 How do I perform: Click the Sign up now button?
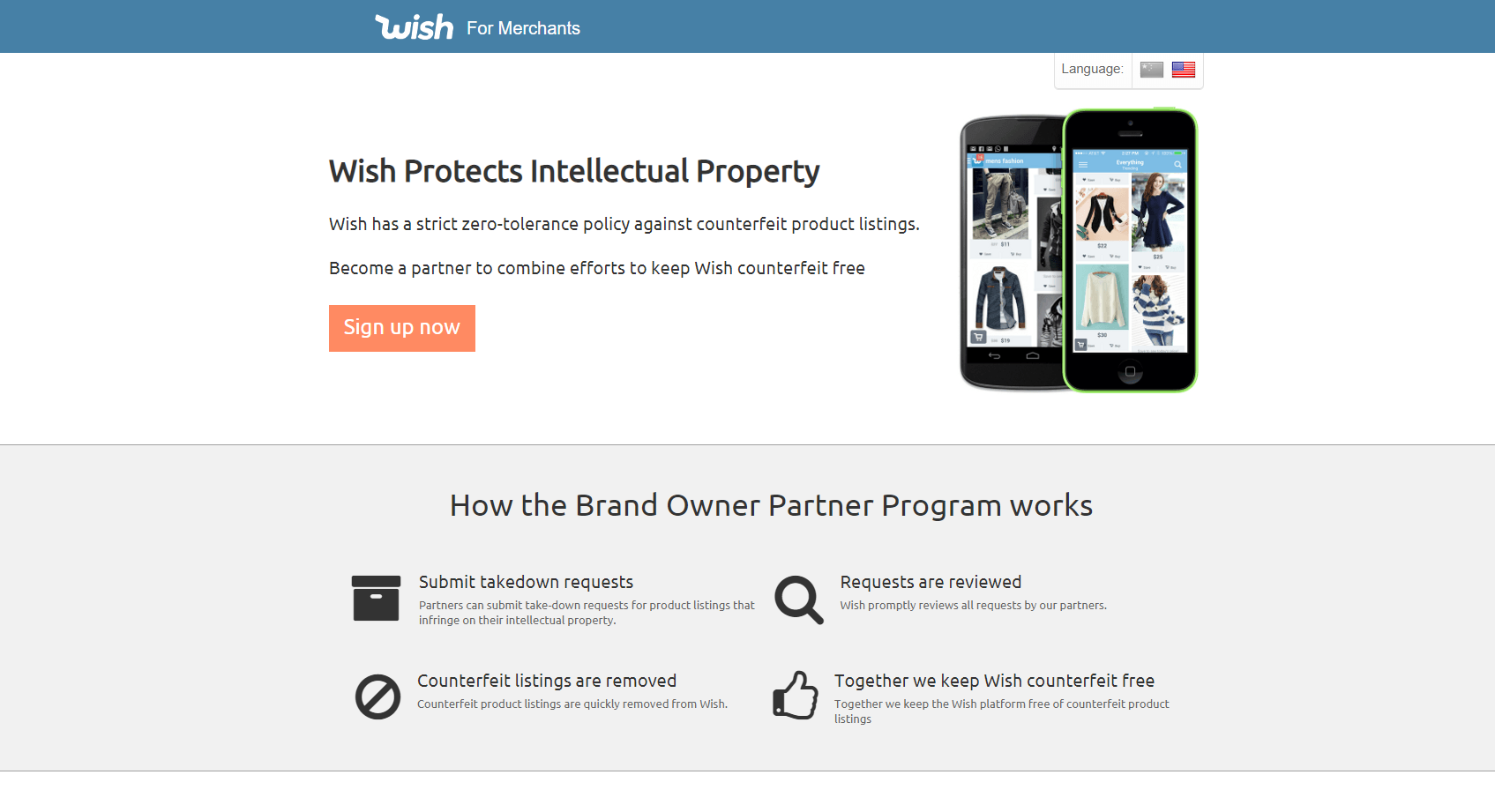coord(402,328)
